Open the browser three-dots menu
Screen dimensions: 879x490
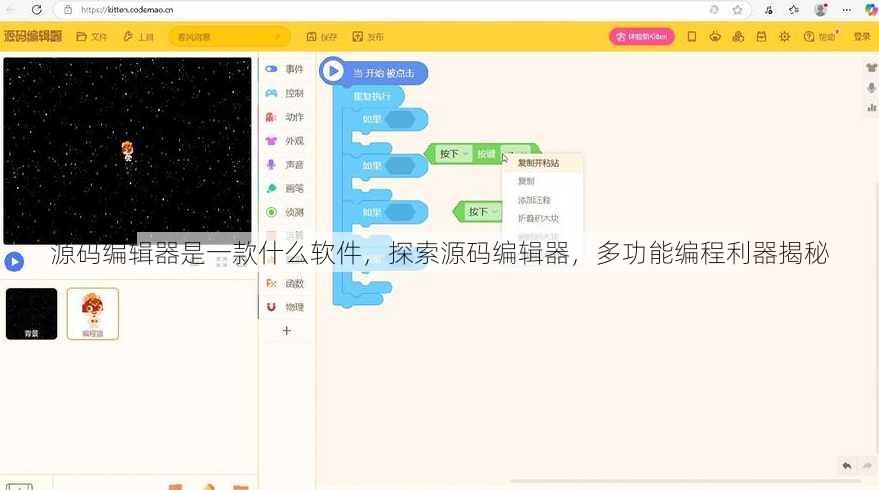[x=846, y=10]
